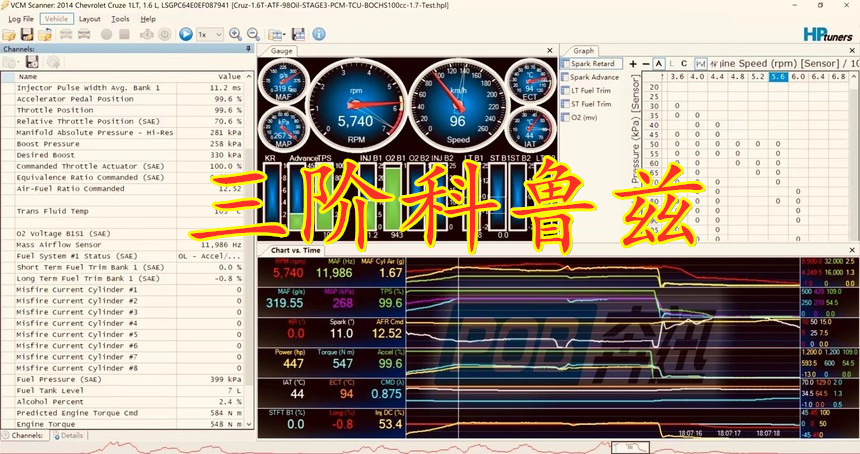Switch to the Channels bottom tab

[24, 435]
